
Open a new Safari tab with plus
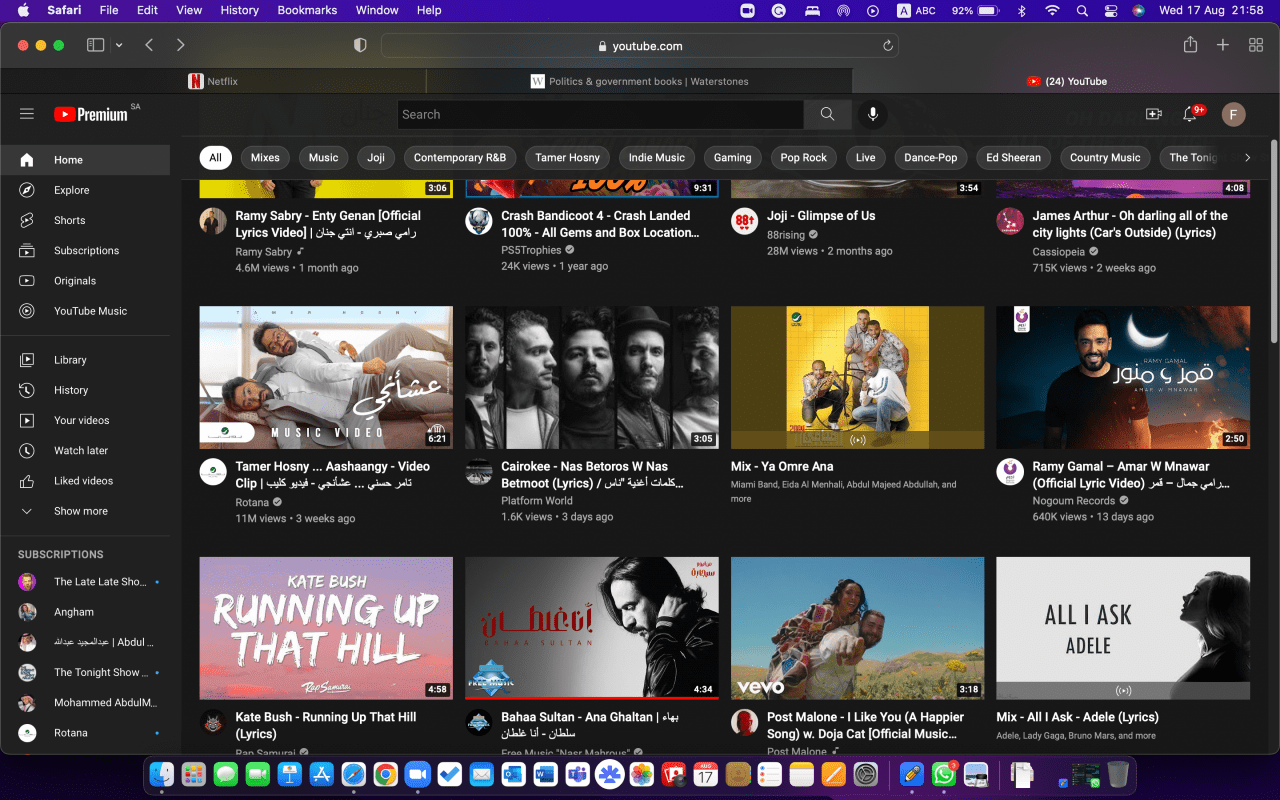[x=1223, y=45]
